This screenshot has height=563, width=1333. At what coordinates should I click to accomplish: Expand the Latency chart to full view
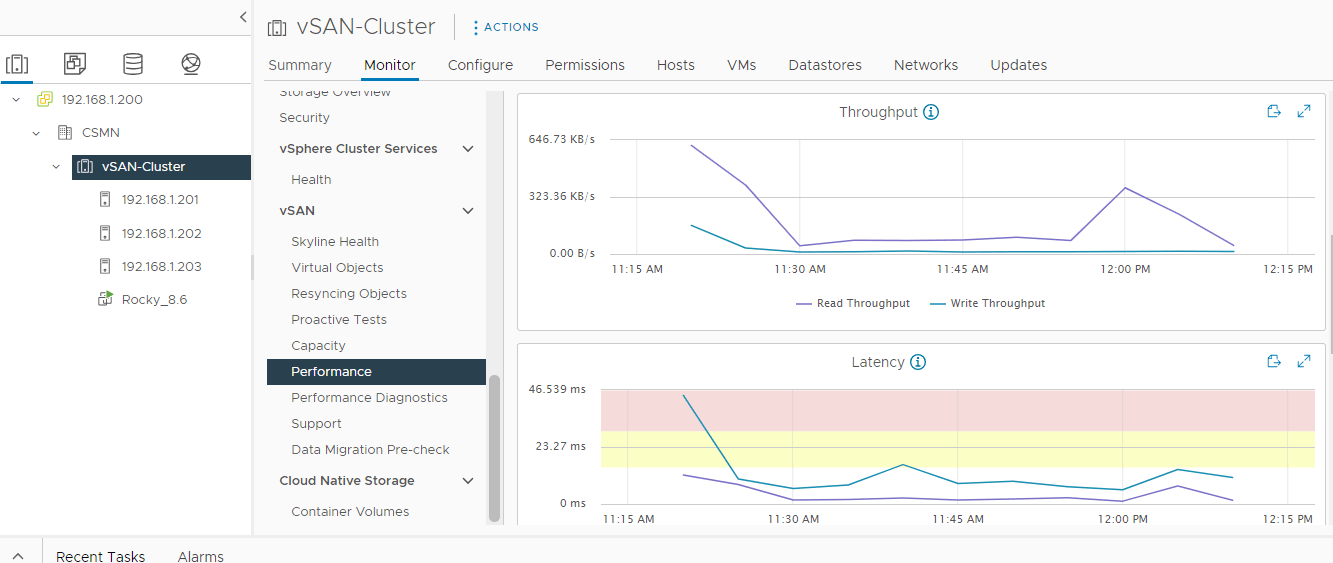click(1304, 362)
